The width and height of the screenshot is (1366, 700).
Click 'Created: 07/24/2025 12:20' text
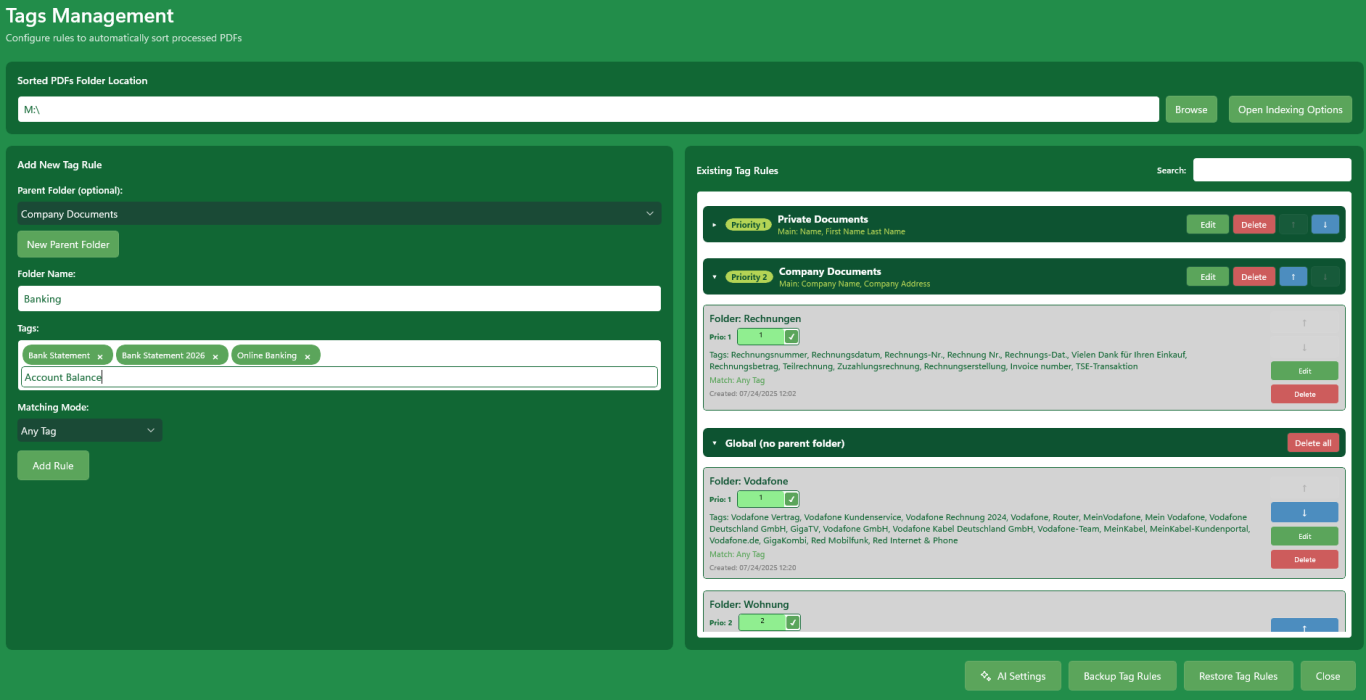752,567
